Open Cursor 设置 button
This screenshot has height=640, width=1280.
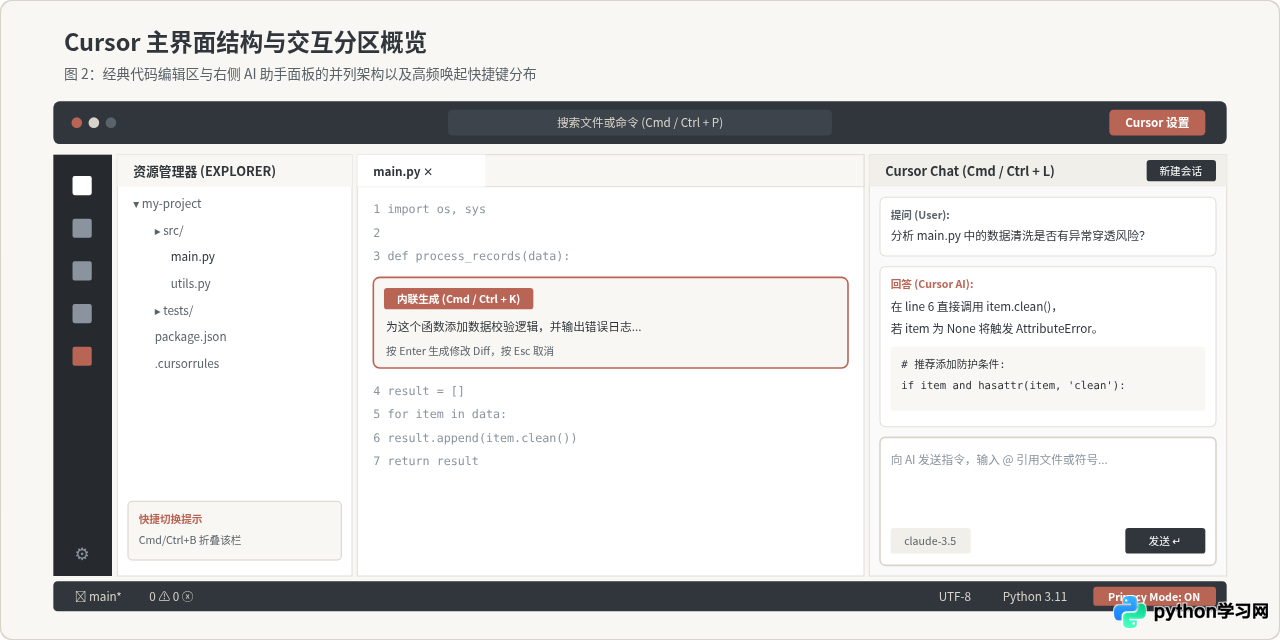1157,122
